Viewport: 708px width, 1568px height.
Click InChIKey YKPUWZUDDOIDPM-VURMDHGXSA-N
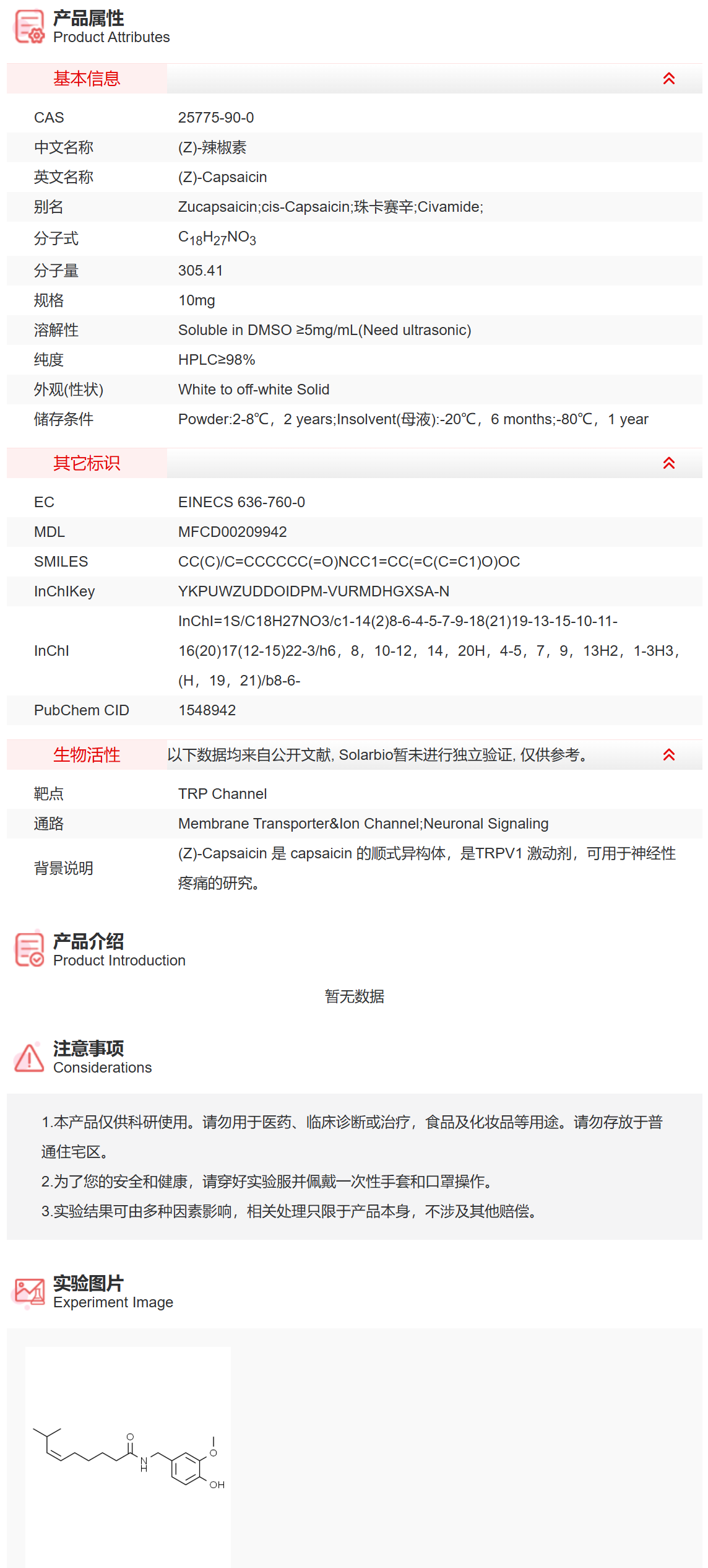(x=314, y=591)
